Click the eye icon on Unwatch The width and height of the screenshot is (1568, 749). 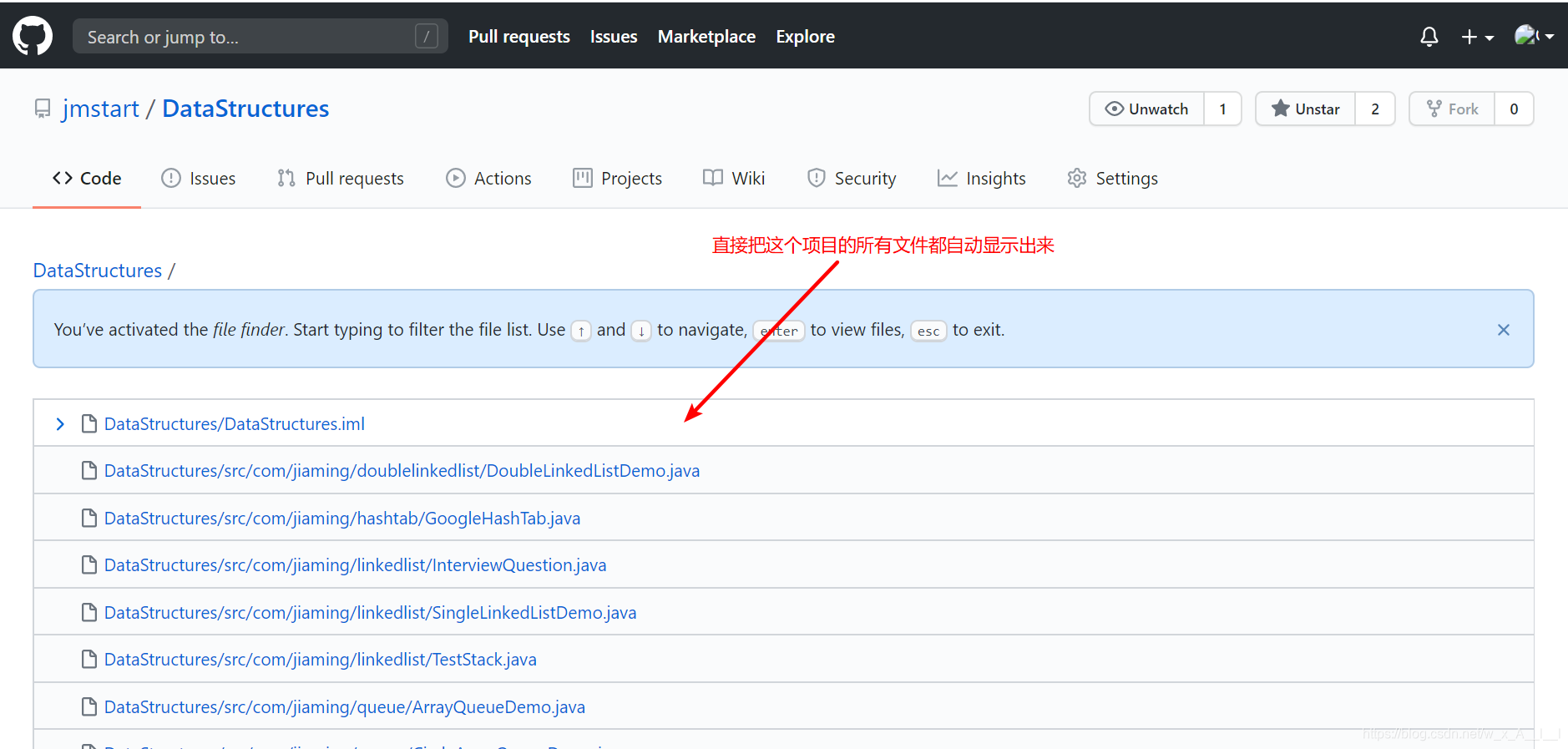1114,109
